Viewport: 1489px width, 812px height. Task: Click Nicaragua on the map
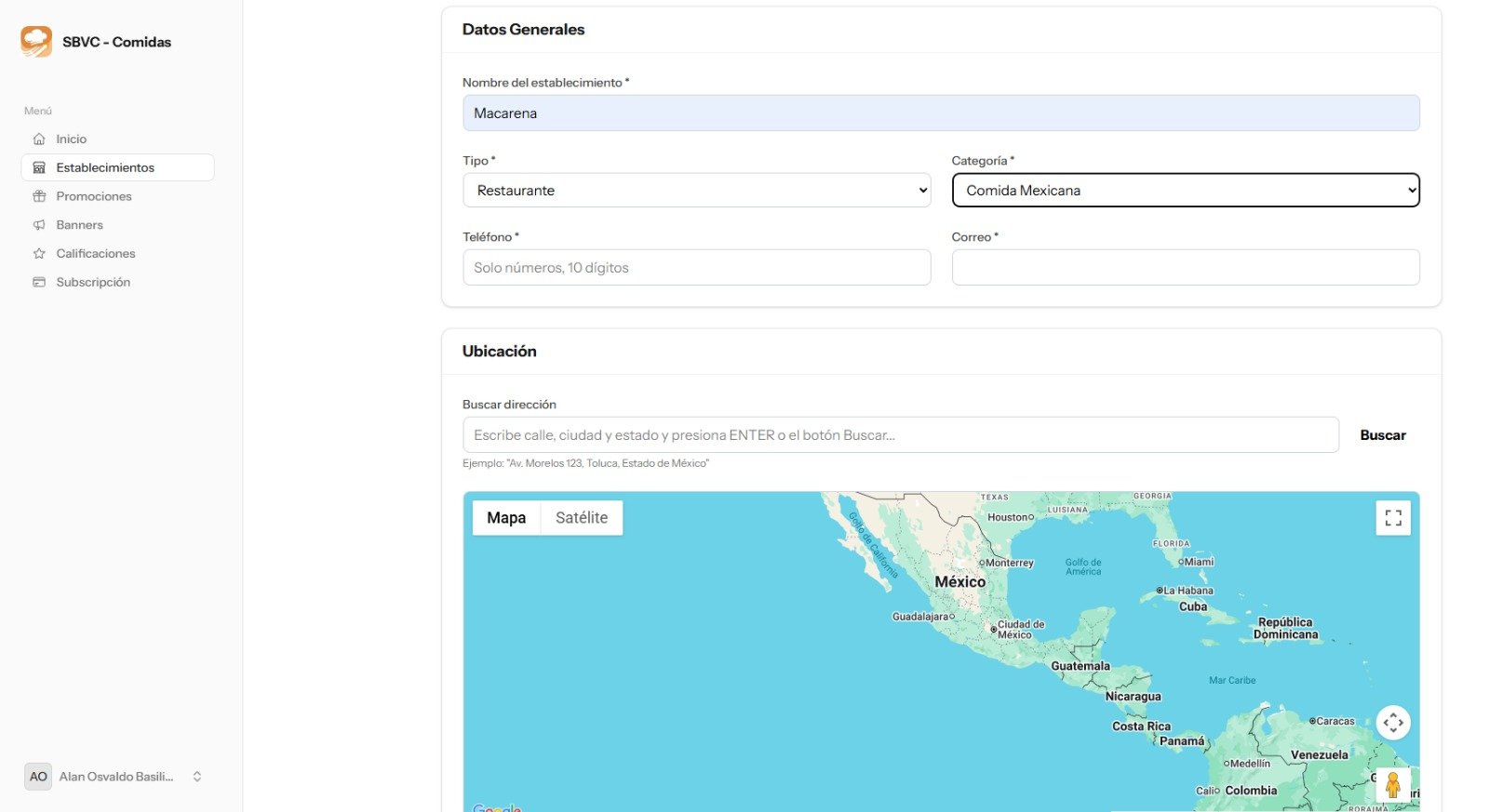1134,697
